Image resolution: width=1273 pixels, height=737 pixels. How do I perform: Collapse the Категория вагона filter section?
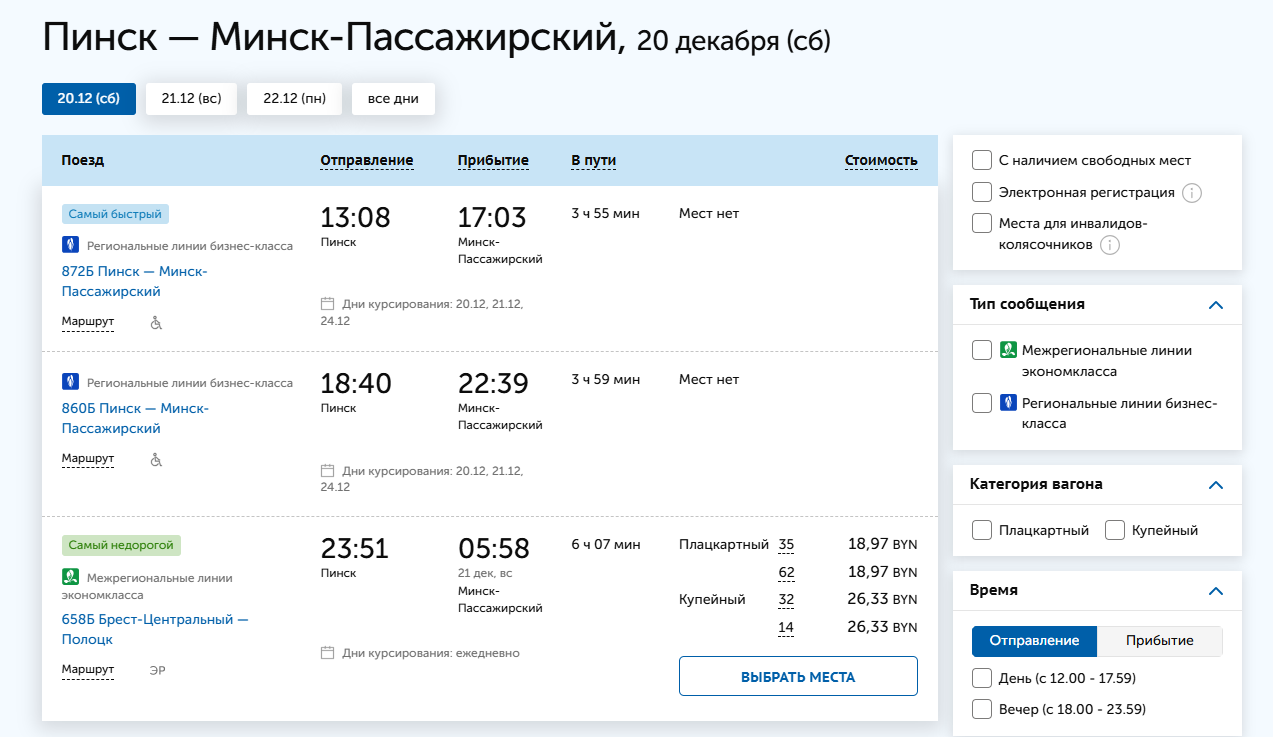pos(1216,485)
